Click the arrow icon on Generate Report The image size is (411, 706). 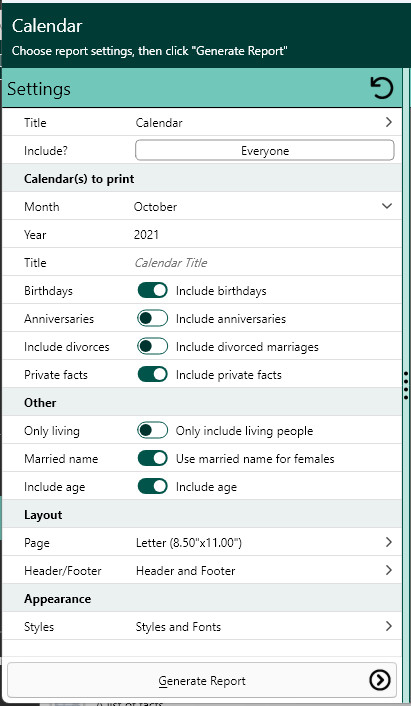[379, 680]
